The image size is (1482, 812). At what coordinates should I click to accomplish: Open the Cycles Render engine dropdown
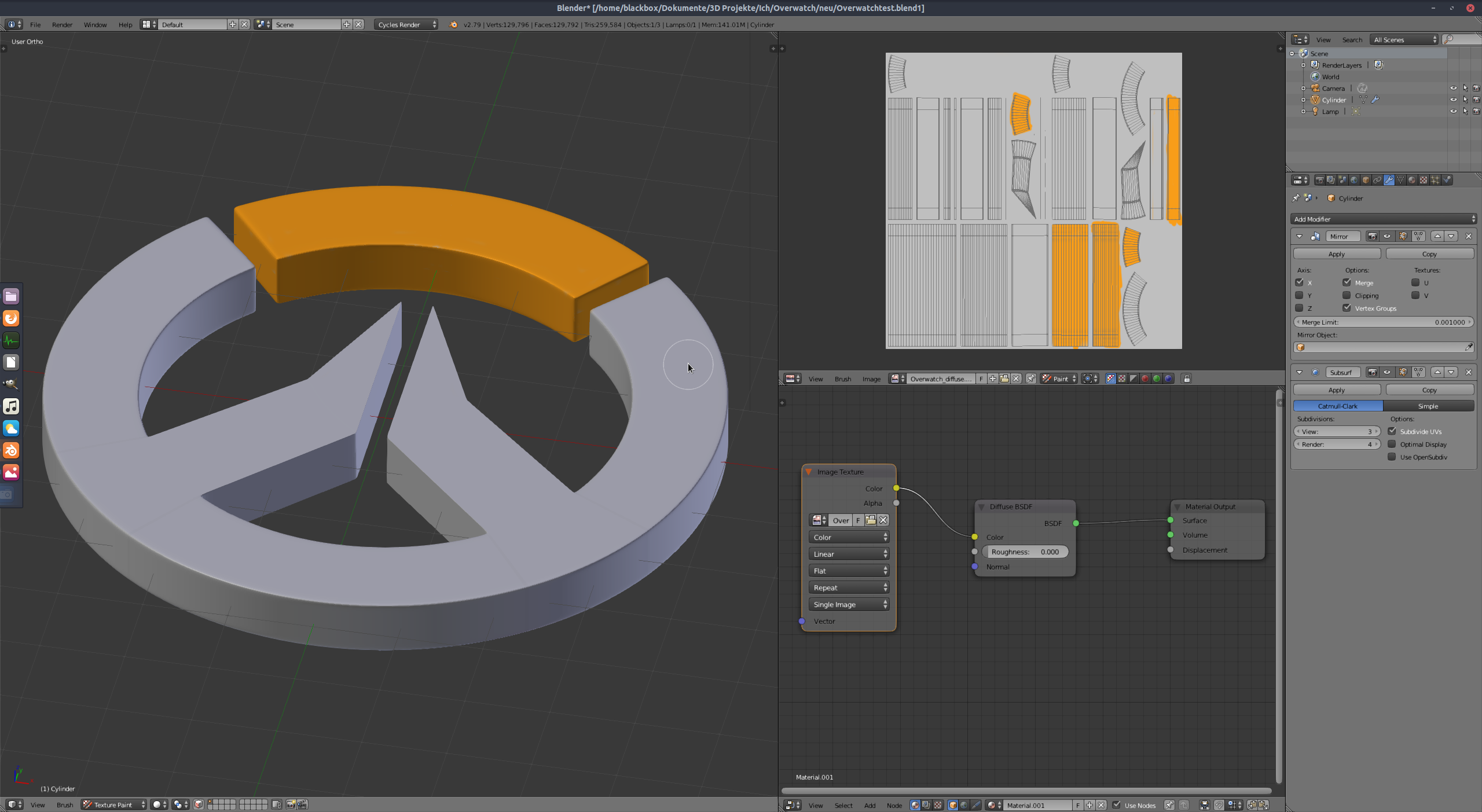point(406,24)
